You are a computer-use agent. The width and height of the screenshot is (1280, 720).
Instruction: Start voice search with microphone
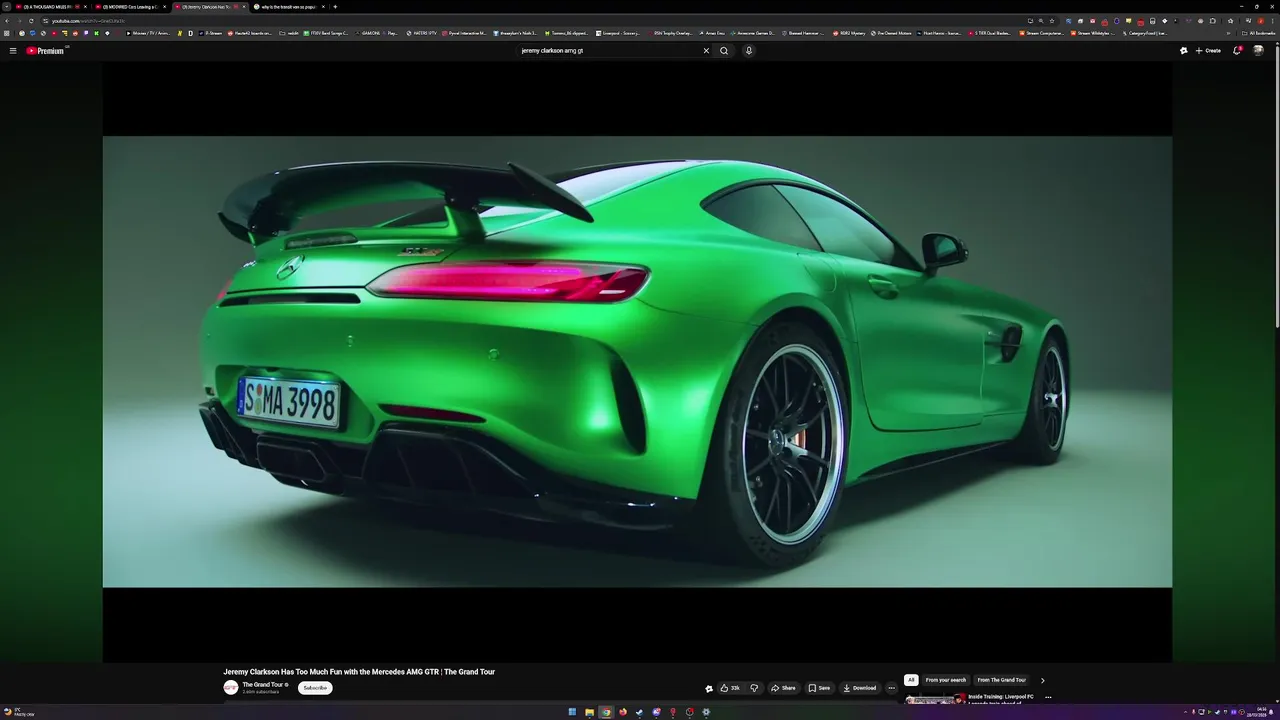point(749,50)
